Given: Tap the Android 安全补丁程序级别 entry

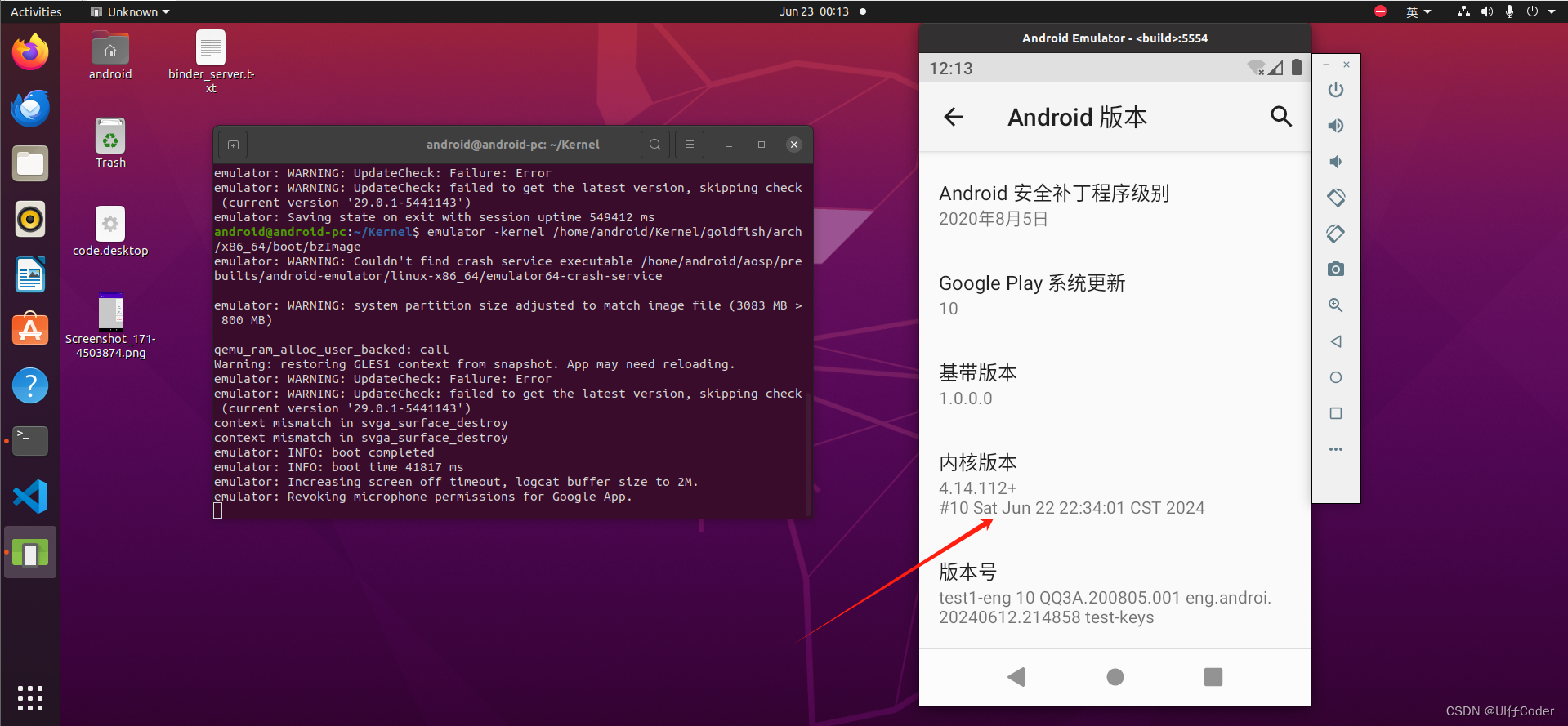Looking at the screenshot, I should (x=1115, y=205).
